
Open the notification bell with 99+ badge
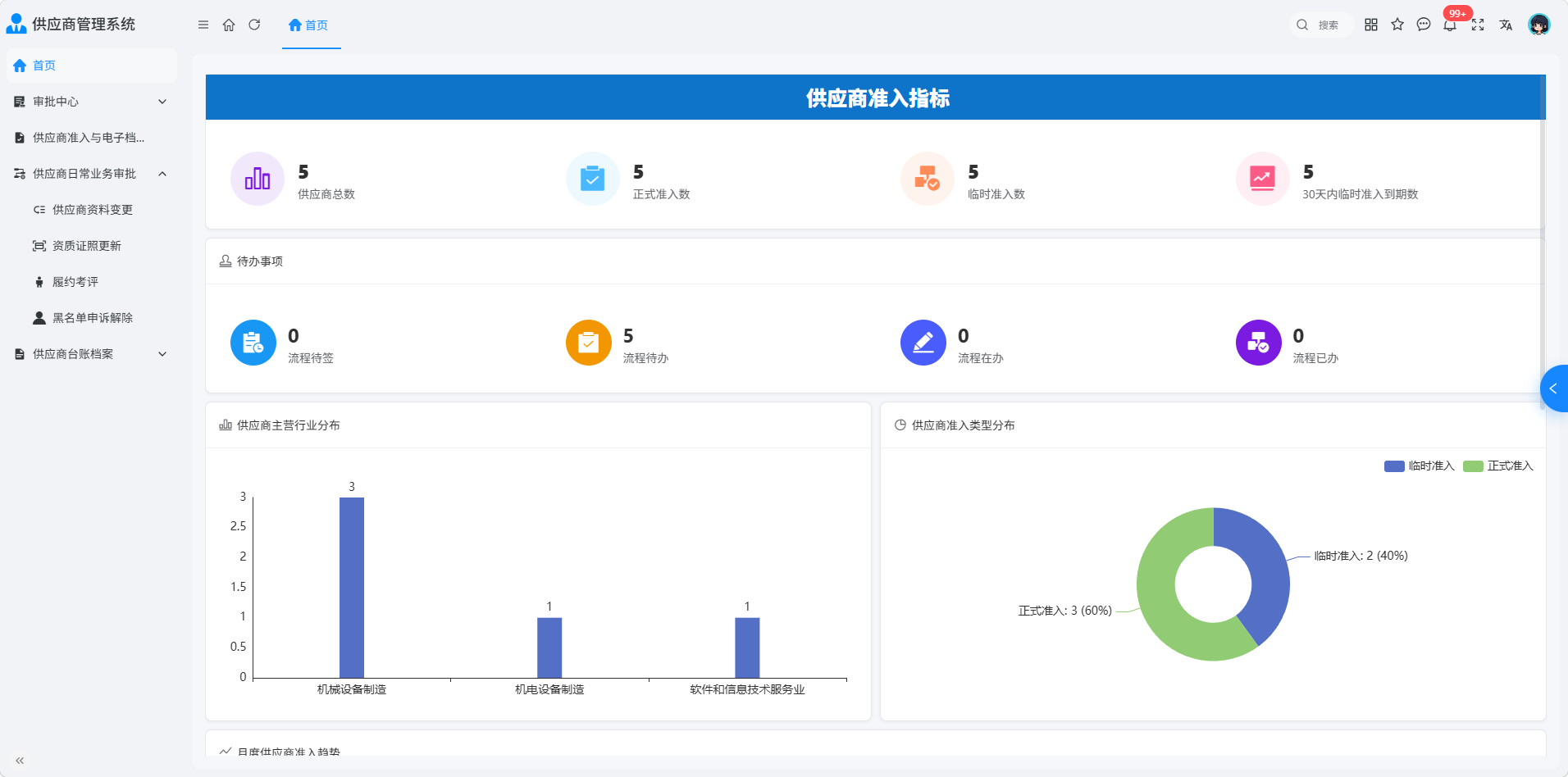point(1450,25)
